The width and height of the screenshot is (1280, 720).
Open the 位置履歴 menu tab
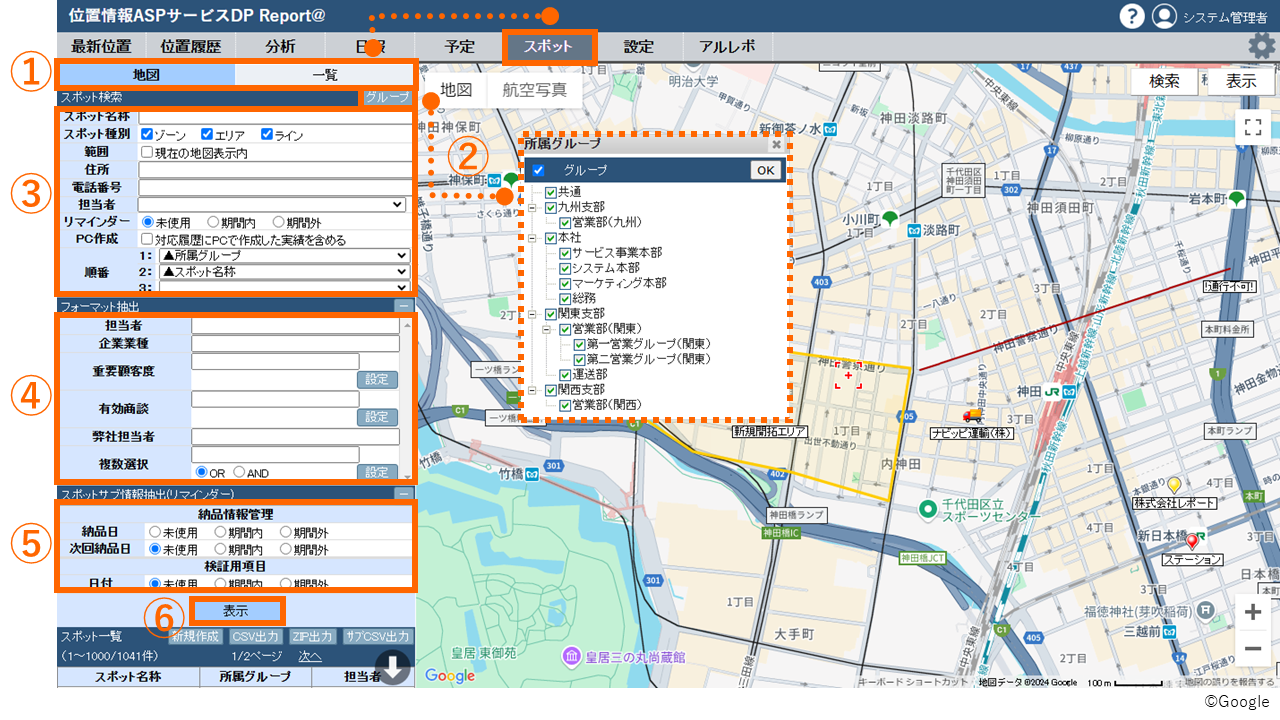190,47
